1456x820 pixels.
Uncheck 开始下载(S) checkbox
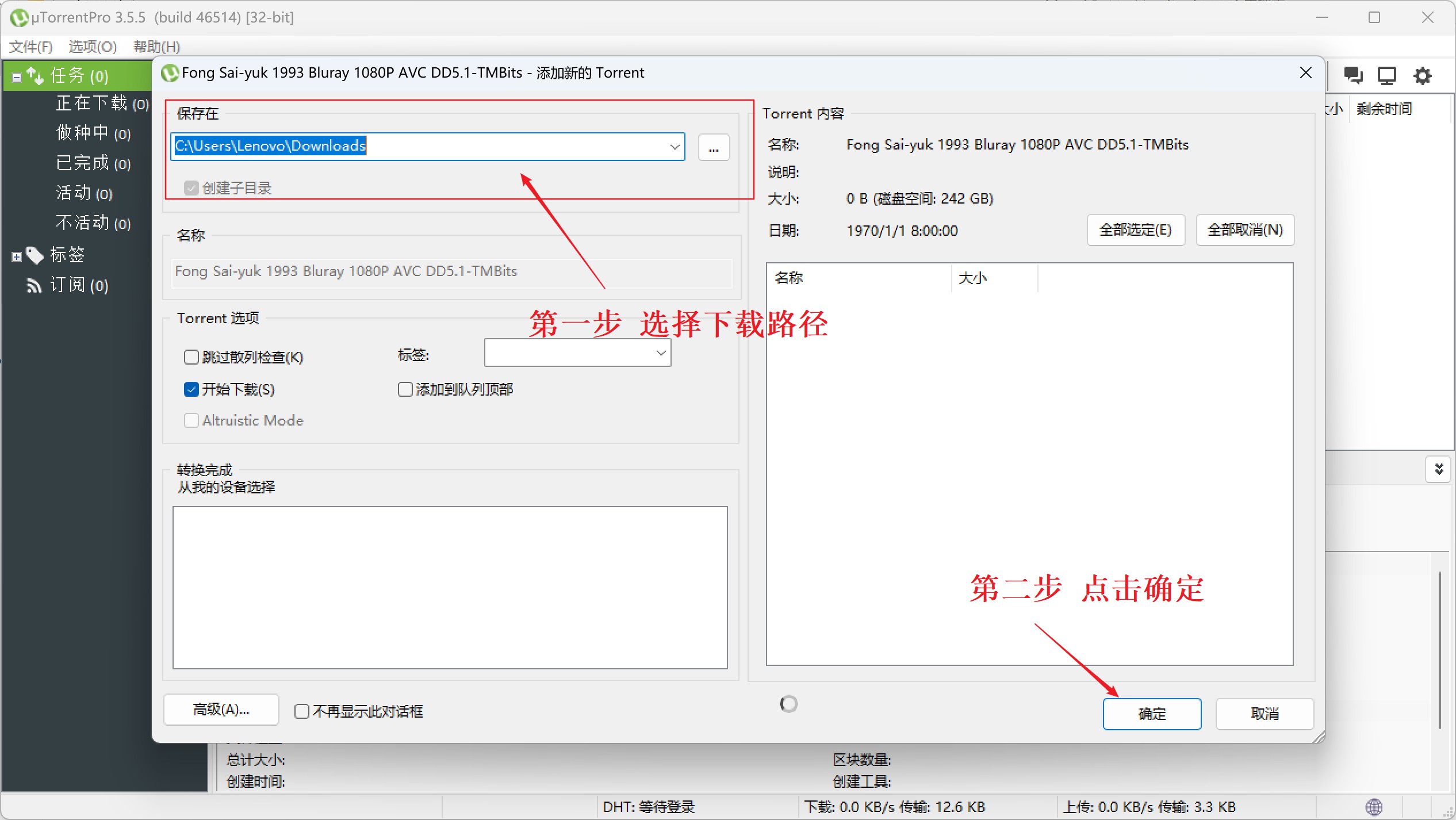pyautogui.click(x=191, y=389)
